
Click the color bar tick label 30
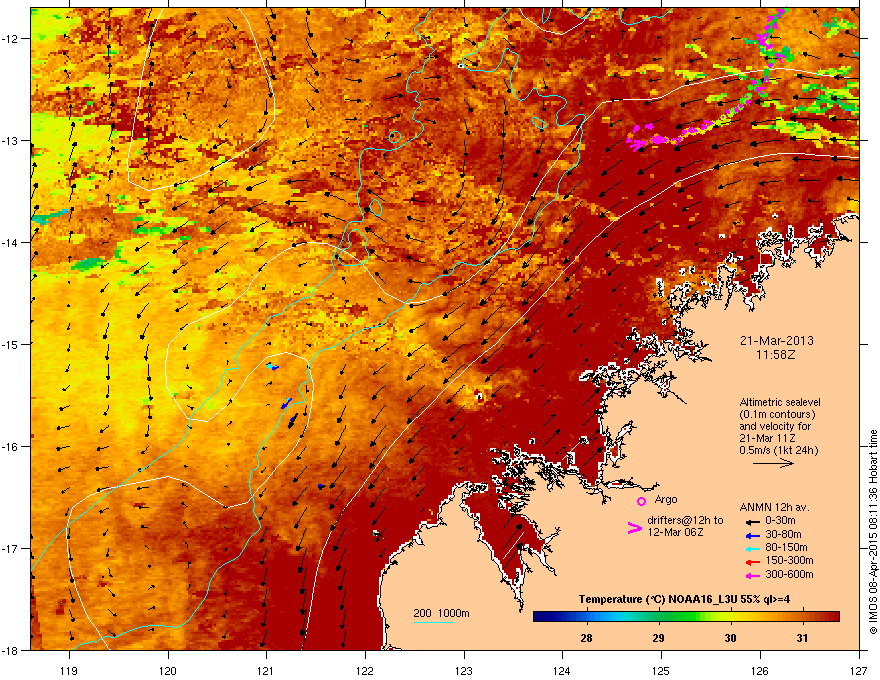(730, 638)
